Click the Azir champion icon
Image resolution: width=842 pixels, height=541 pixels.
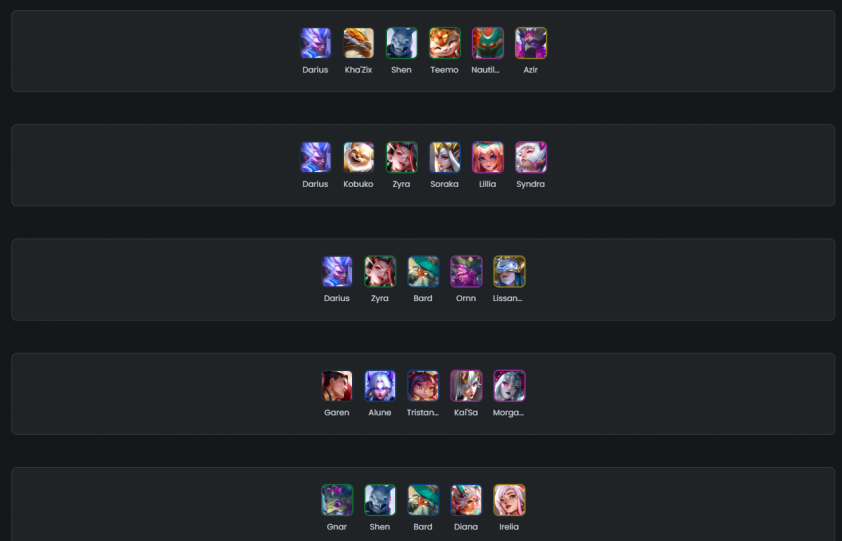pos(531,43)
